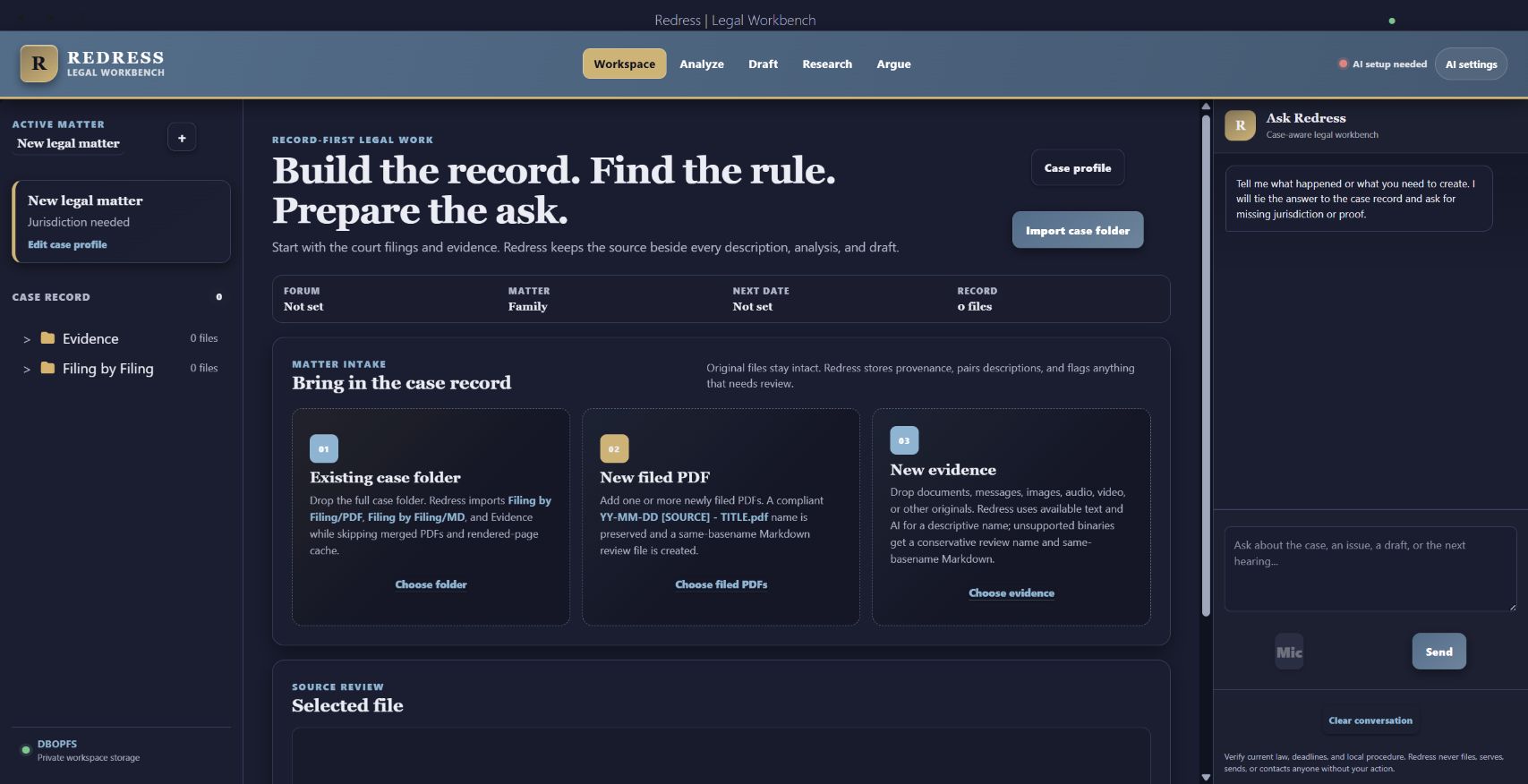1528x784 pixels.
Task: Click the 01 step badge
Action: point(323,448)
